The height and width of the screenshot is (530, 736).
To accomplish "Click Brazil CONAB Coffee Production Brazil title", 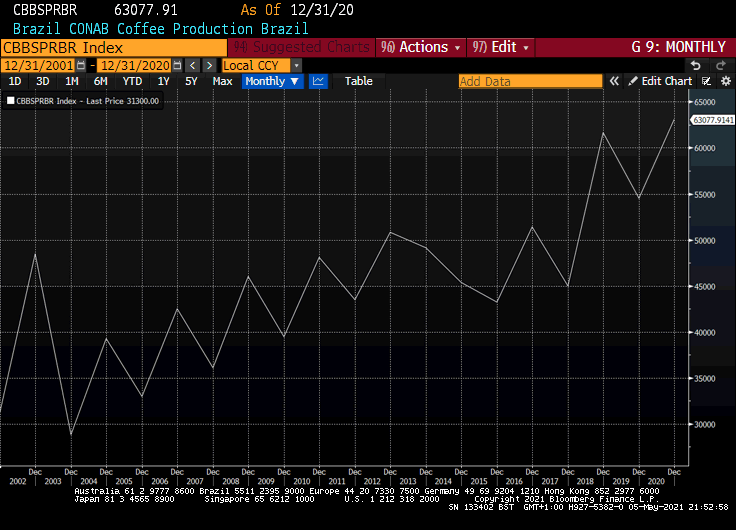I will [x=161, y=29].
